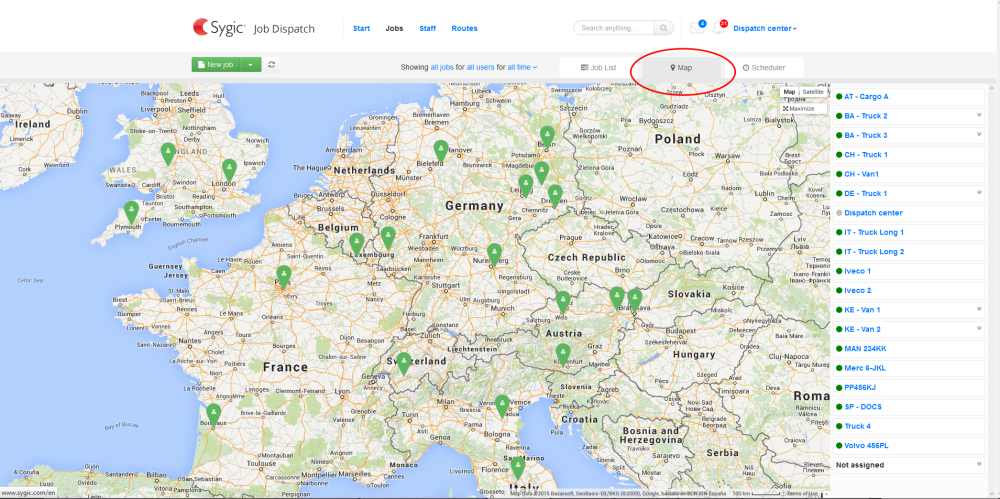The image size is (1000, 499).
Task: Click the map marker over London
Action: [x=230, y=170]
